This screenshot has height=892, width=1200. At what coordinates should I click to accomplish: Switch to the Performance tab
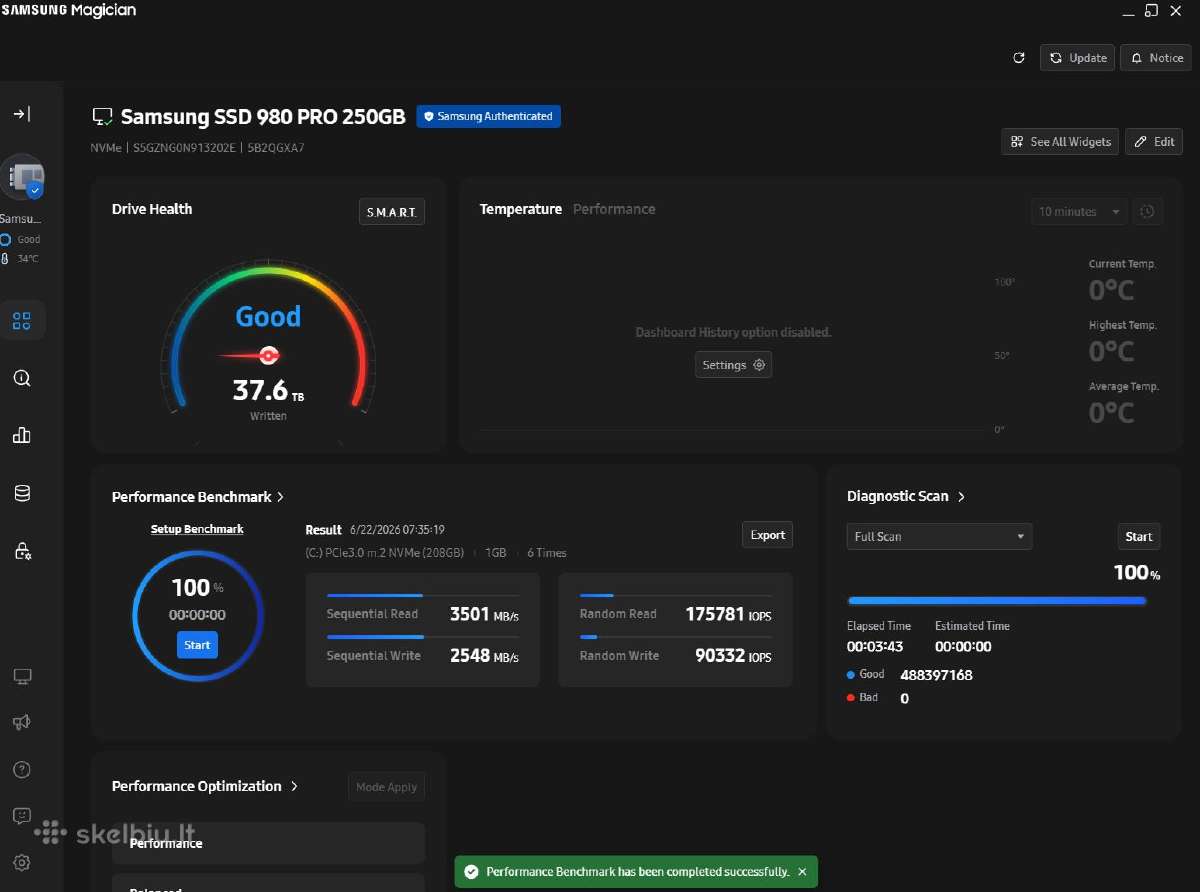(614, 209)
